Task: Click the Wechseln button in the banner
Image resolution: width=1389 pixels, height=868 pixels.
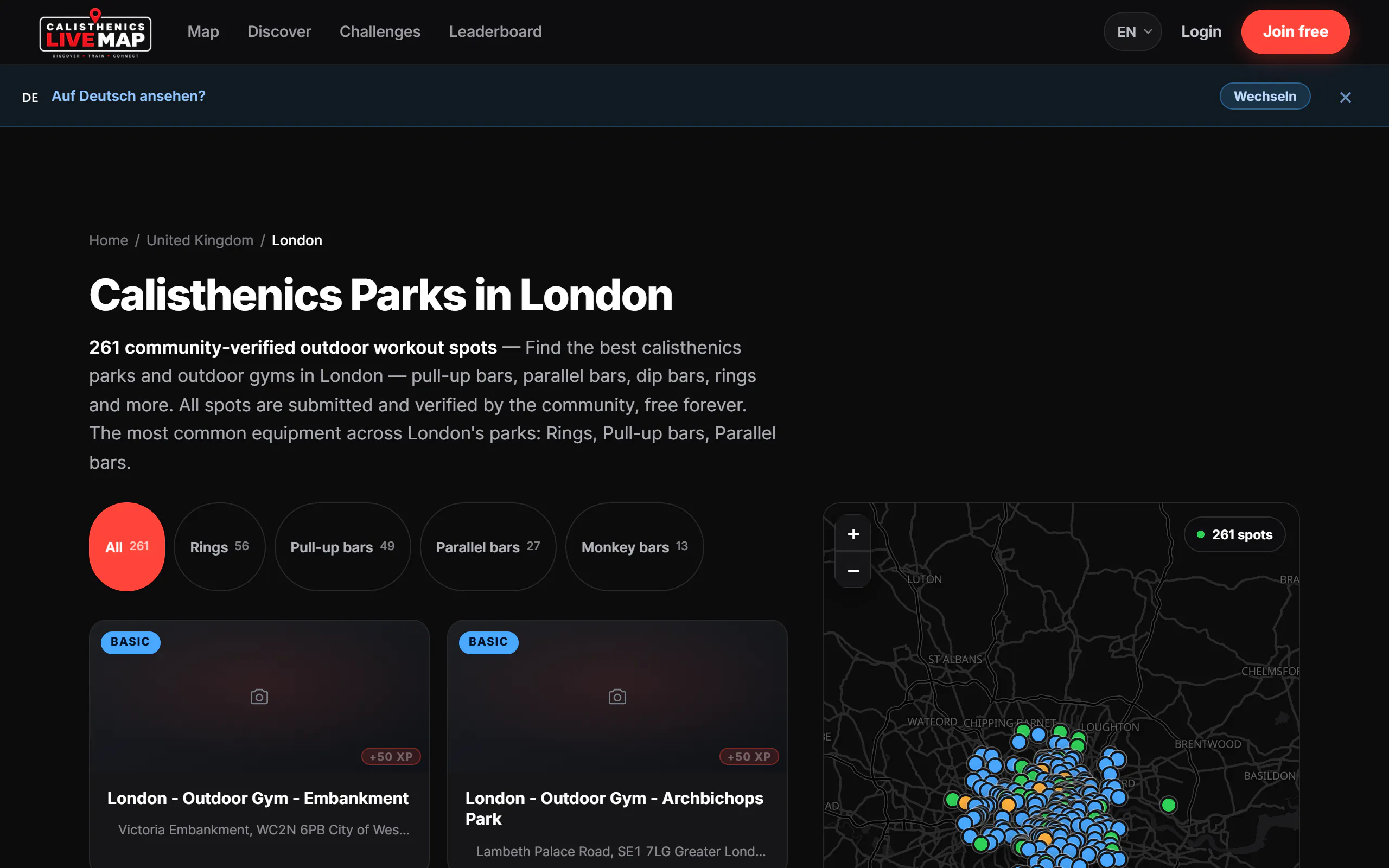Action: coord(1264,96)
